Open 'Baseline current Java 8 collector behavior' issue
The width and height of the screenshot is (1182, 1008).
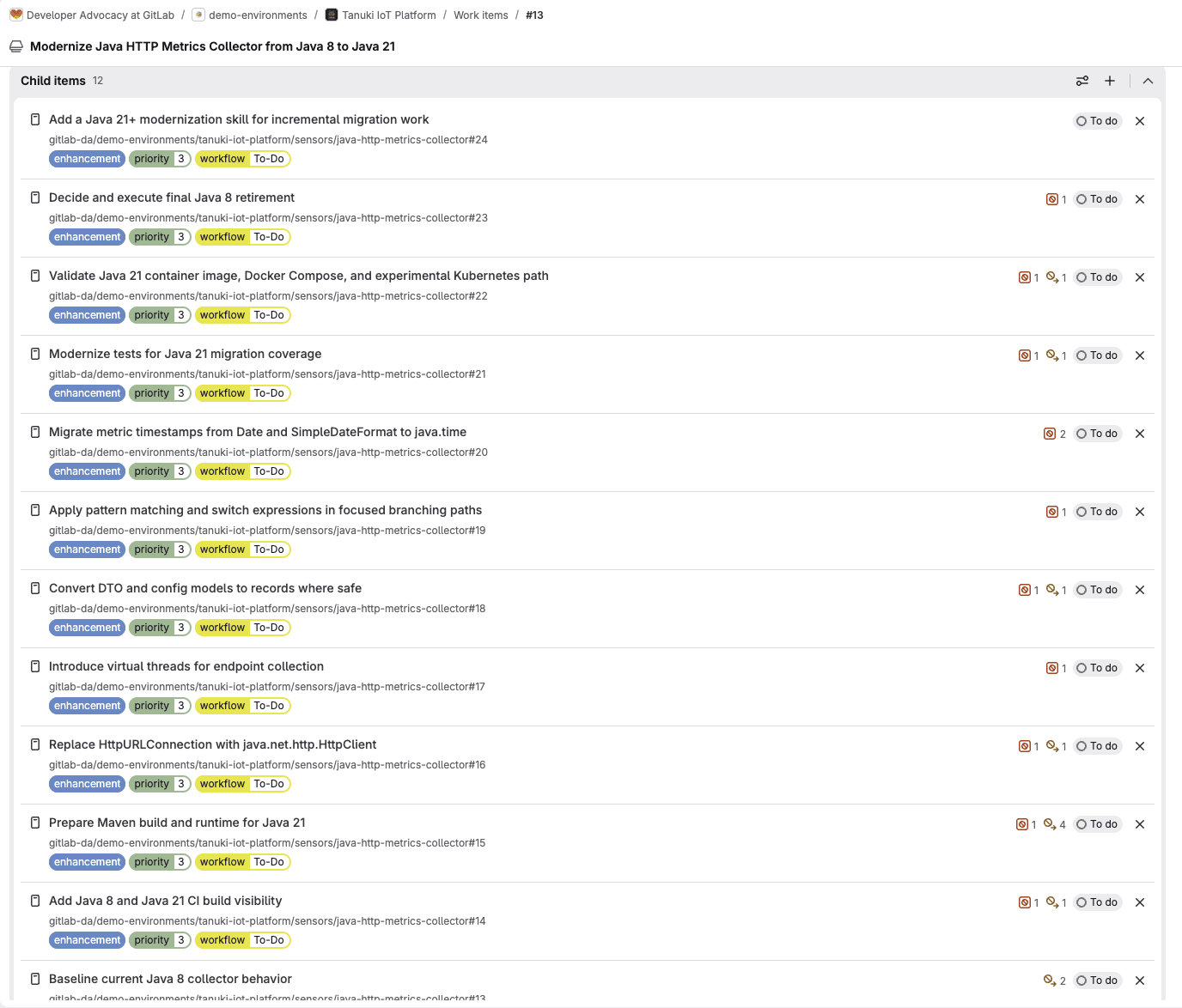170,979
